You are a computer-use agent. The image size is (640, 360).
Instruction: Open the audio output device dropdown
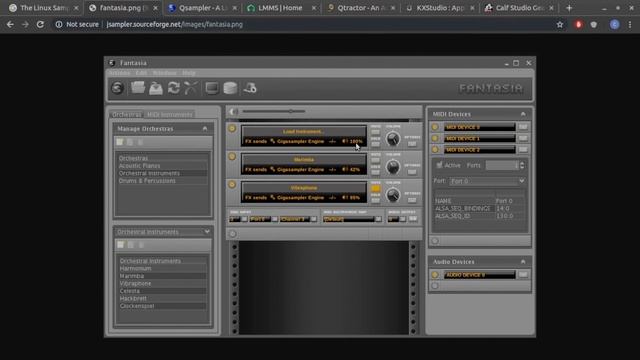coord(397,219)
